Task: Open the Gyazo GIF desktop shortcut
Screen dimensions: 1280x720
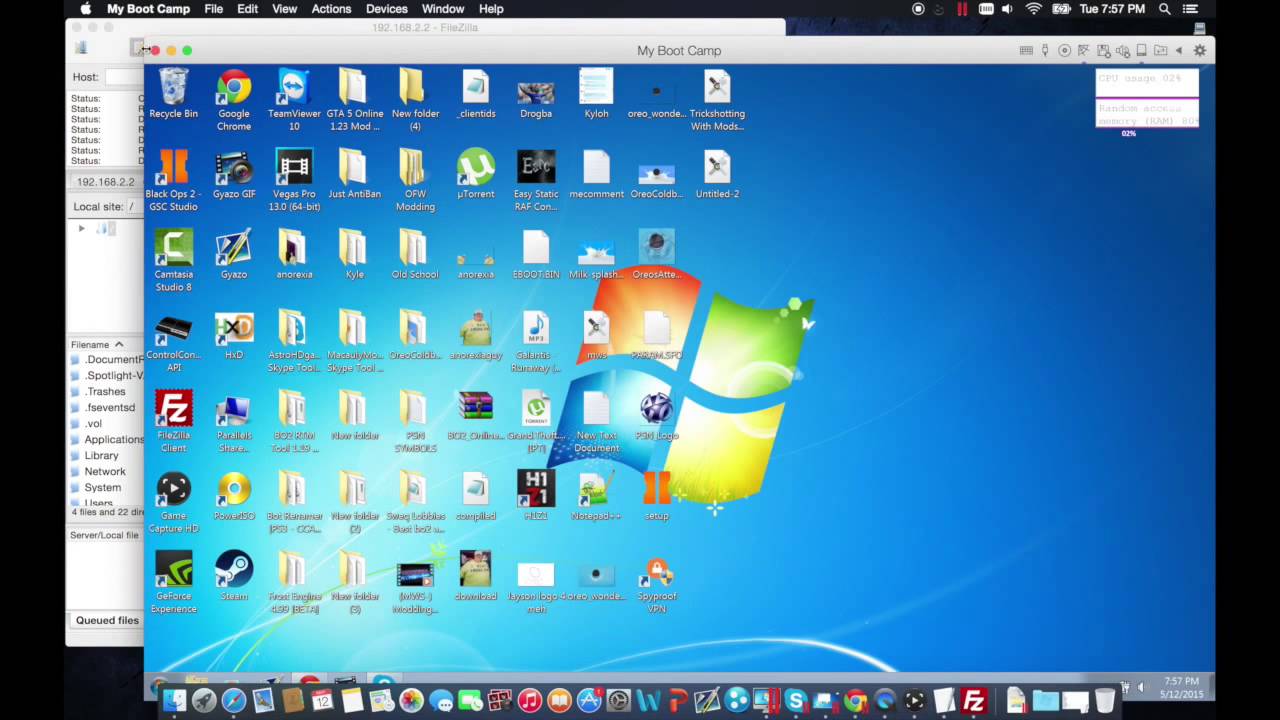Action: 234,175
